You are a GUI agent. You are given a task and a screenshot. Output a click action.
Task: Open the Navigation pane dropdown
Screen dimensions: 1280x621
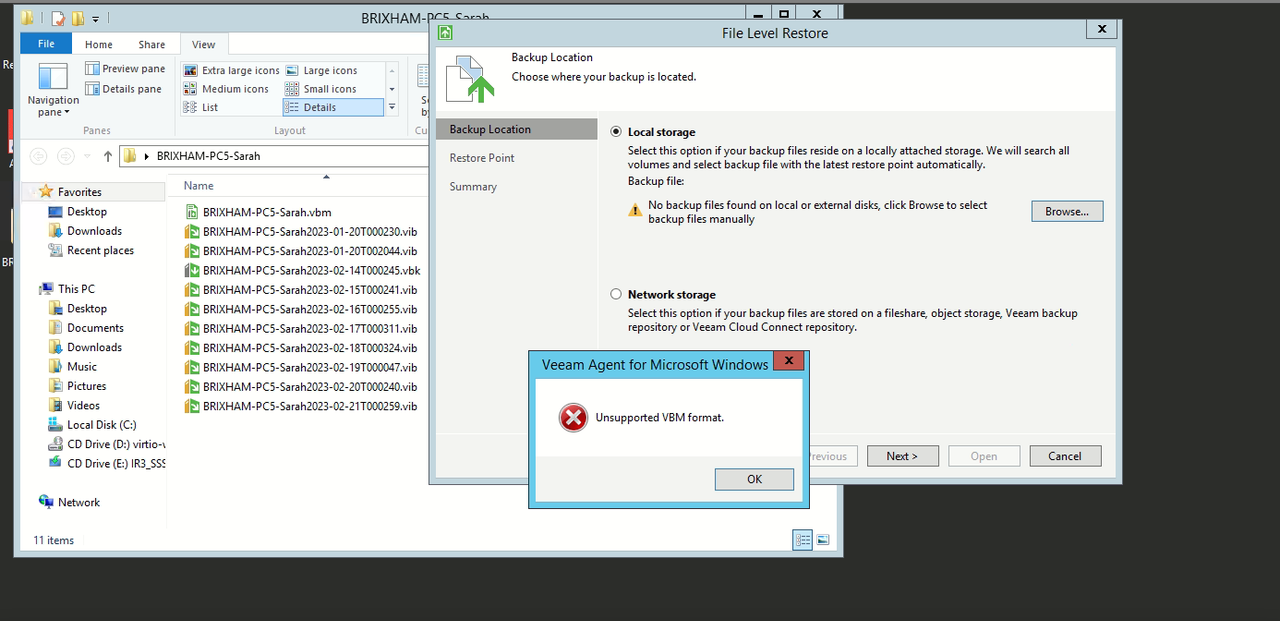pyautogui.click(x=53, y=90)
